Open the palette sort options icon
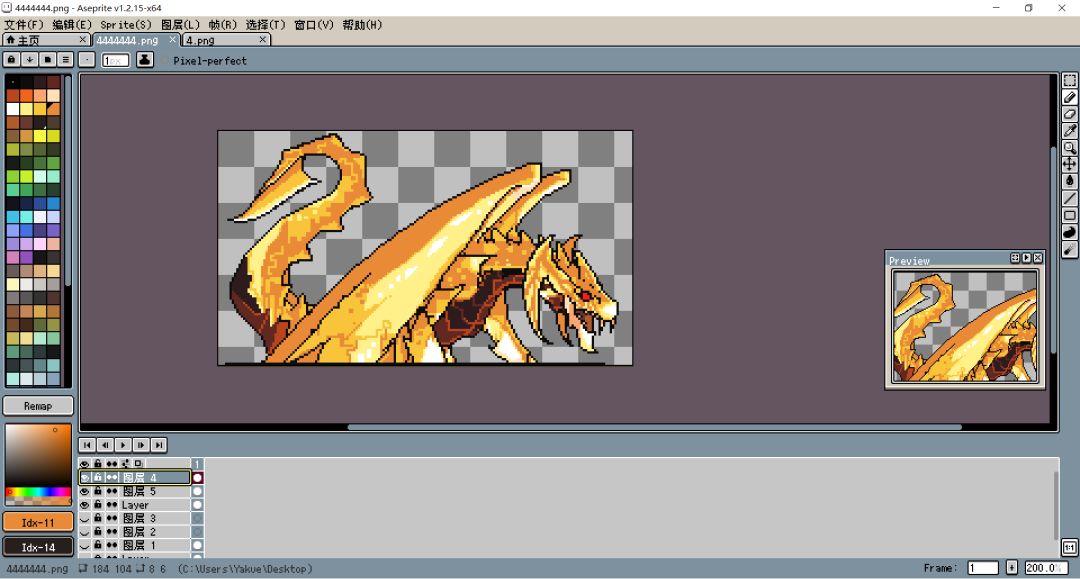The image size is (1080, 579). click(x=29, y=60)
